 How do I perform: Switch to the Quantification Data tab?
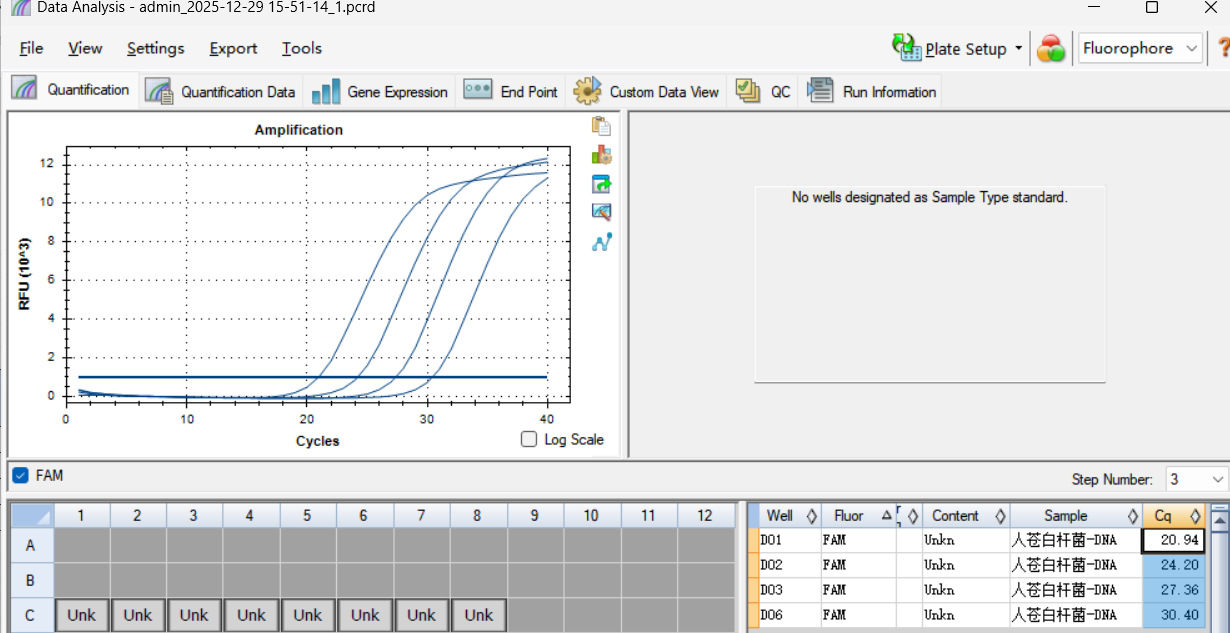coord(221,92)
